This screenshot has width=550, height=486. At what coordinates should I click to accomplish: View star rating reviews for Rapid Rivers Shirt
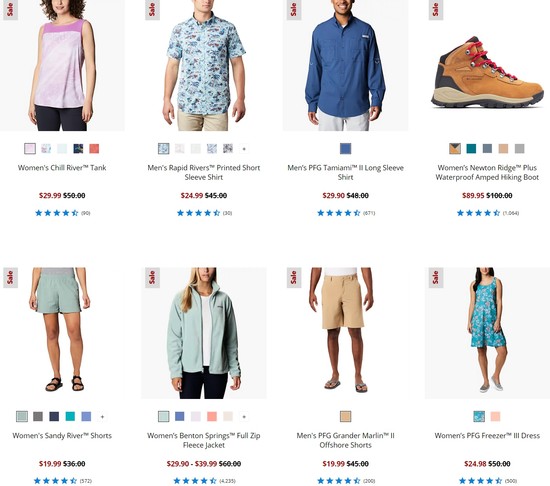pos(204,213)
